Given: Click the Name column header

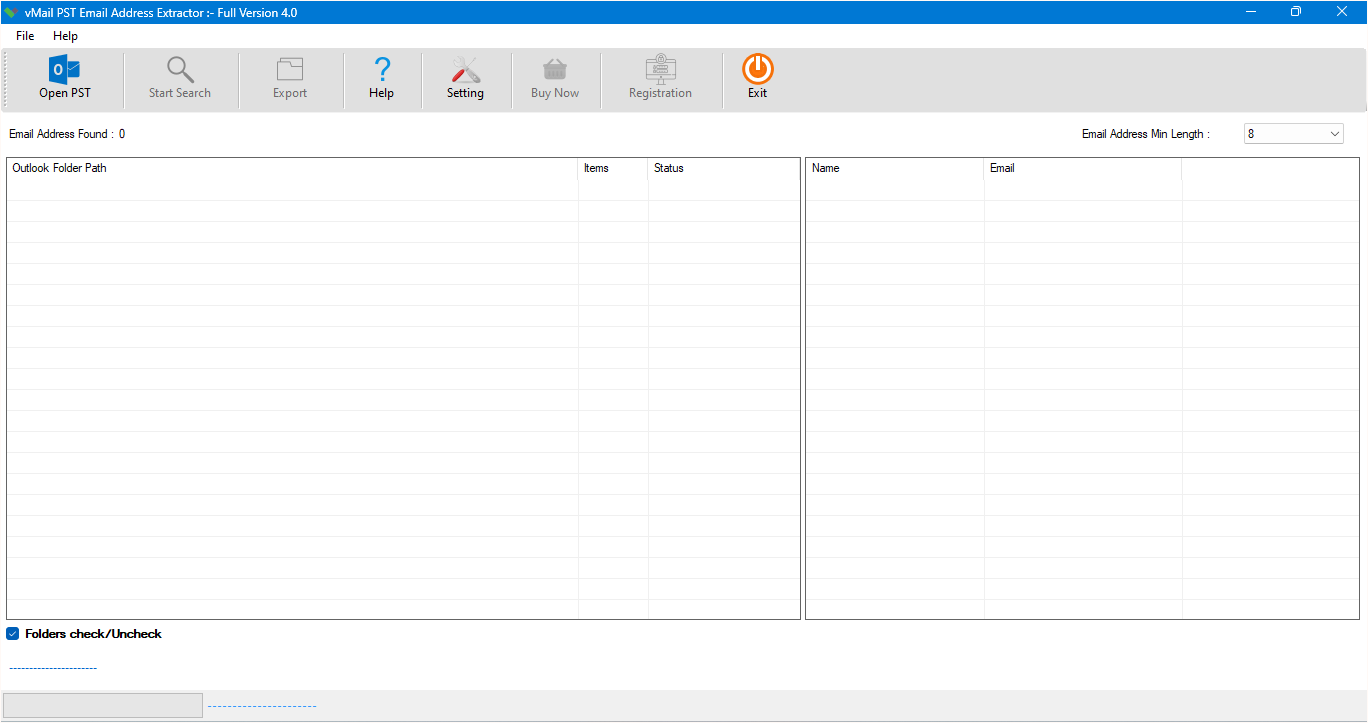Looking at the screenshot, I should point(895,168).
